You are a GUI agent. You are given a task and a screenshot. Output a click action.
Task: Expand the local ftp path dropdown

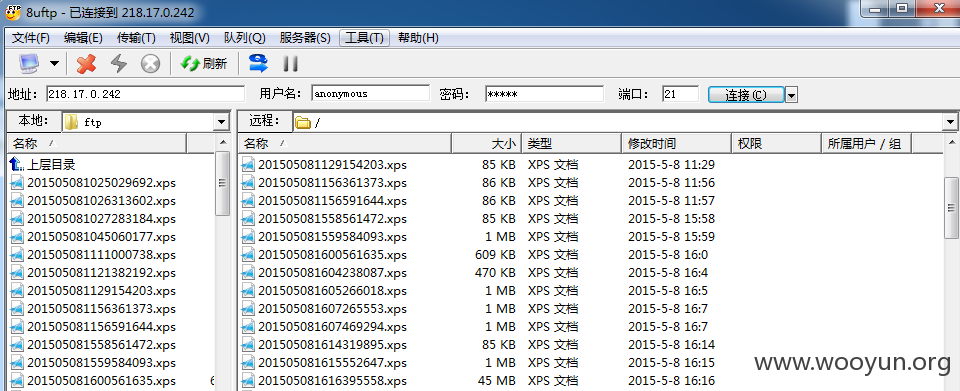pyautogui.click(x=222, y=122)
